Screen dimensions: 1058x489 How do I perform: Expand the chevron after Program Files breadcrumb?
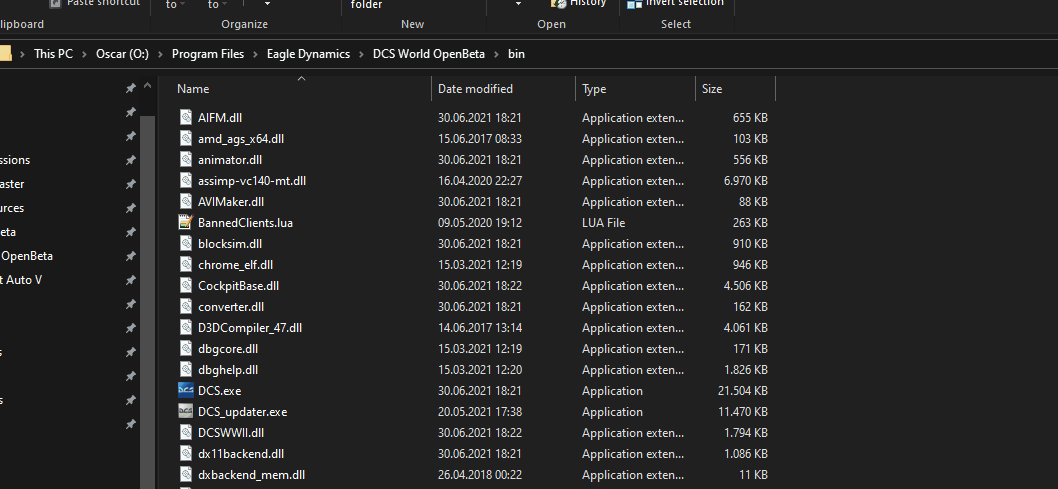[255, 54]
